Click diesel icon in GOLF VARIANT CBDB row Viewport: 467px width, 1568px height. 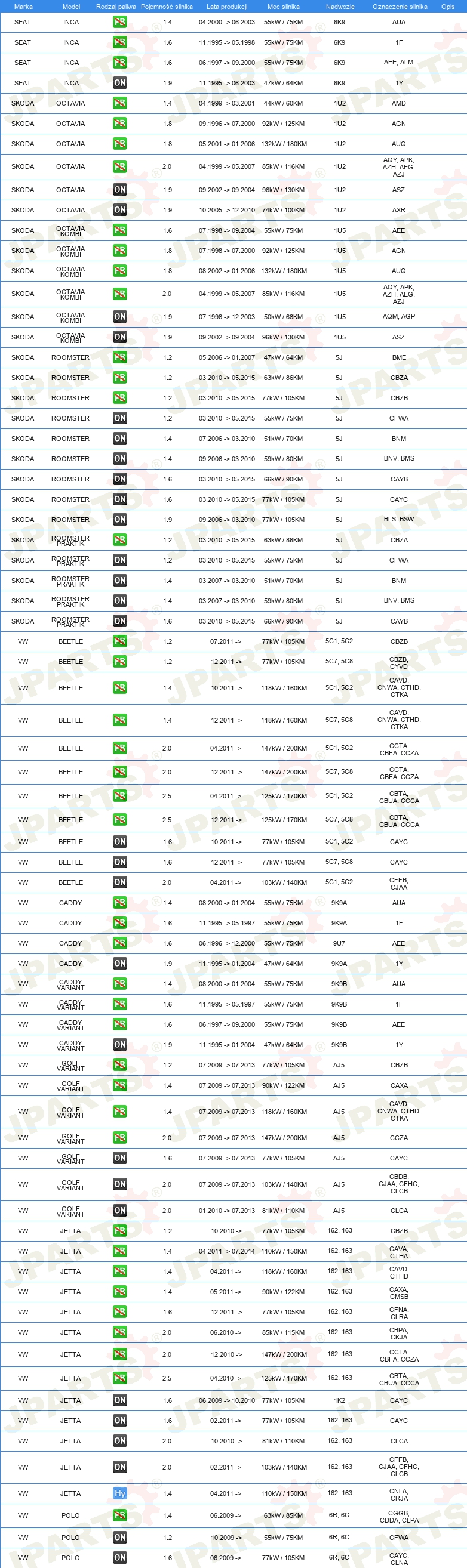(120, 1184)
